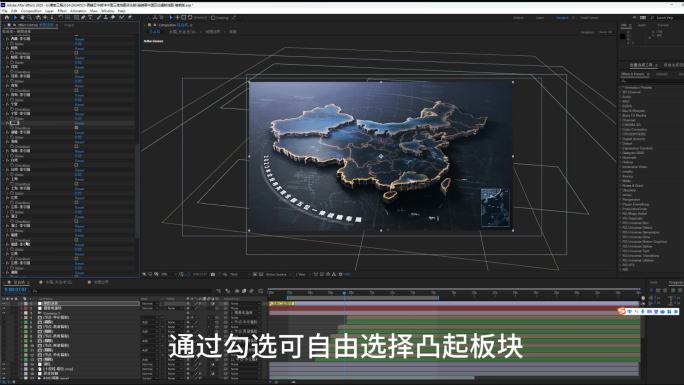Select the Selection arrow tool

[14, 17]
